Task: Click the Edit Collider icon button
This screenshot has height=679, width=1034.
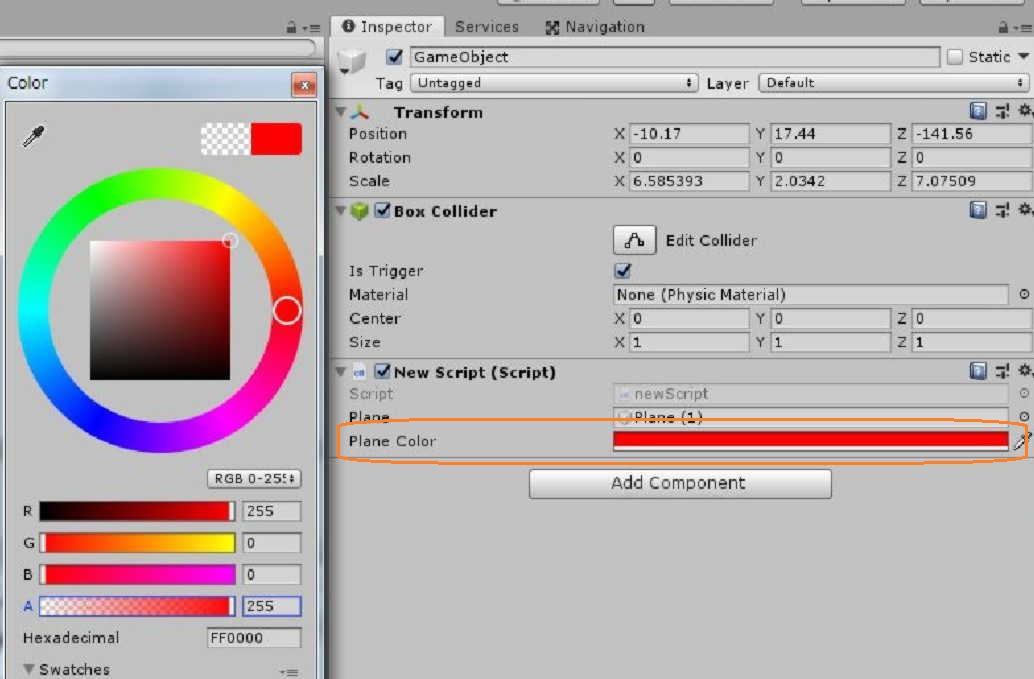Action: click(633, 240)
